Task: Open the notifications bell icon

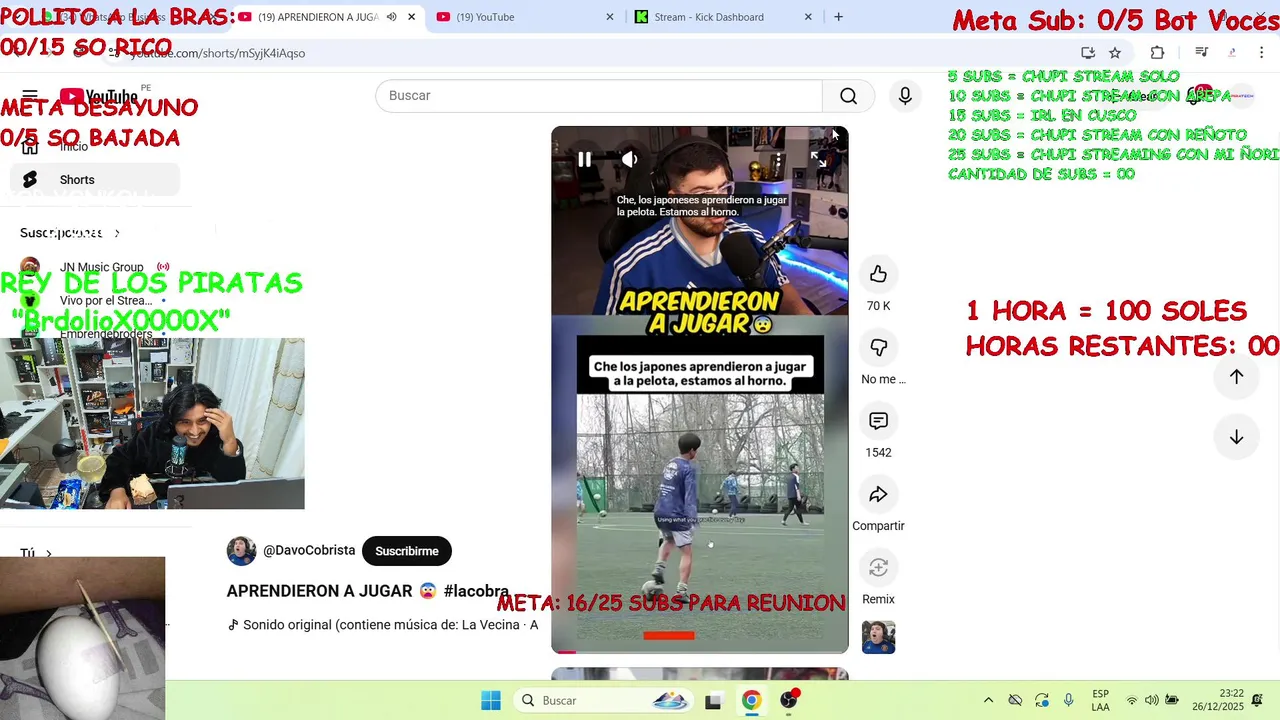Action: [x=1257, y=700]
